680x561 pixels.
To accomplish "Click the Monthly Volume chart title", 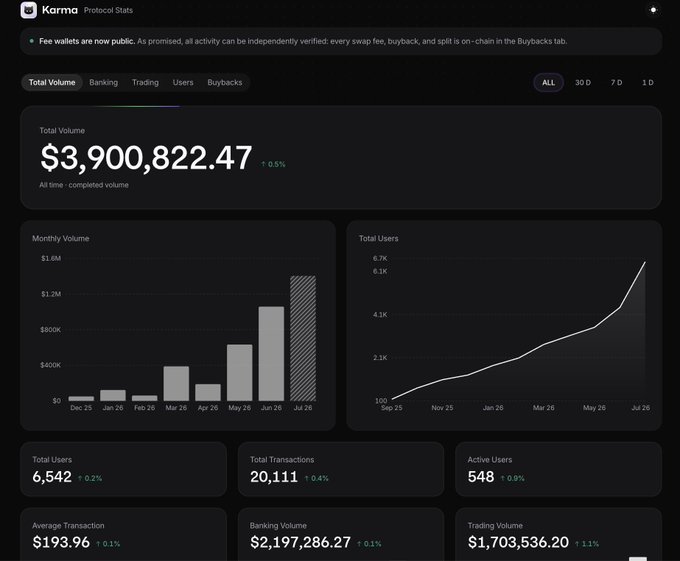I will [x=61, y=238].
